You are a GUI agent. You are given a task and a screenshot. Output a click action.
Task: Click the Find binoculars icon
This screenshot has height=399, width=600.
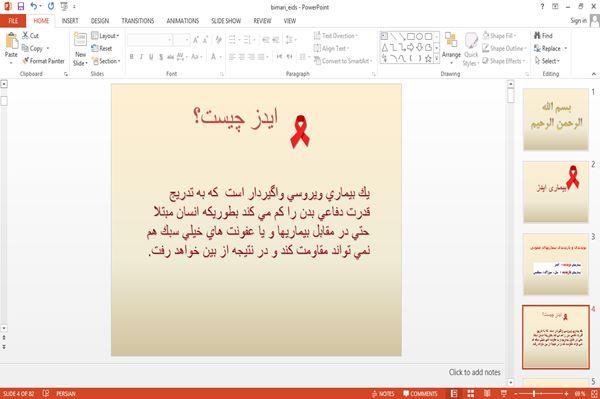point(538,36)
